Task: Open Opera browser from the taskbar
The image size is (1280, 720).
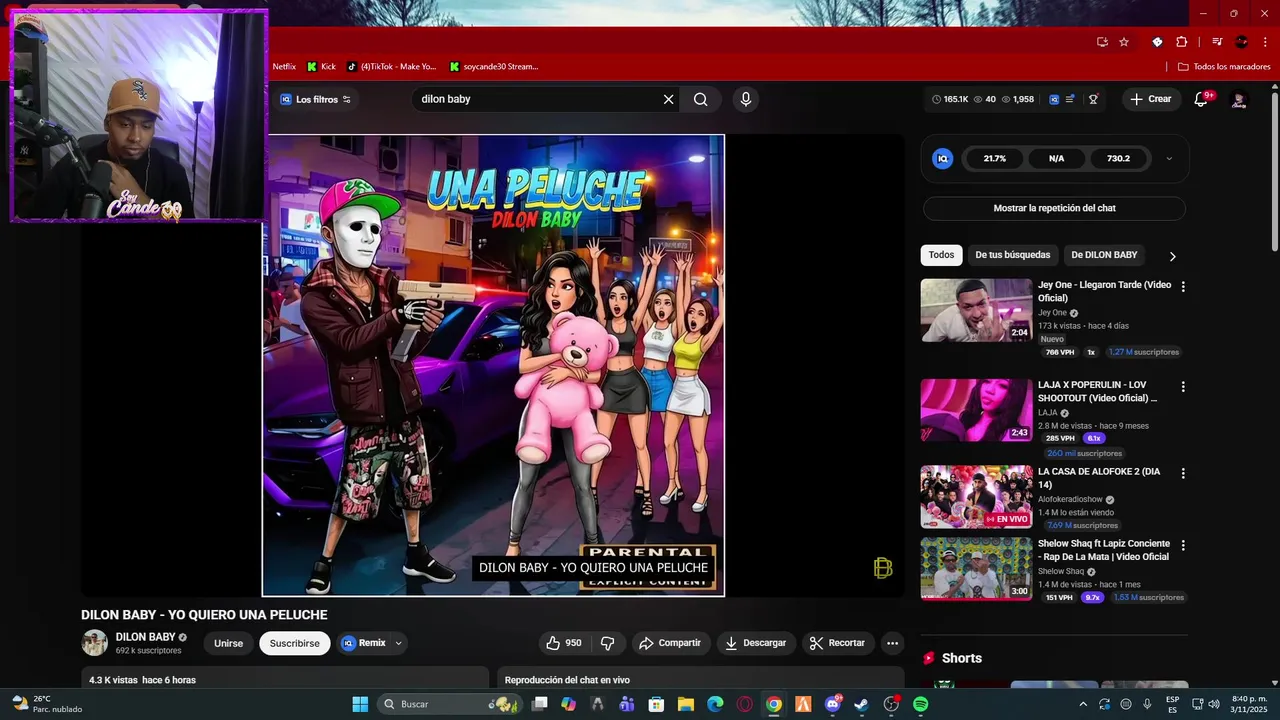Action: pos(744,704)
